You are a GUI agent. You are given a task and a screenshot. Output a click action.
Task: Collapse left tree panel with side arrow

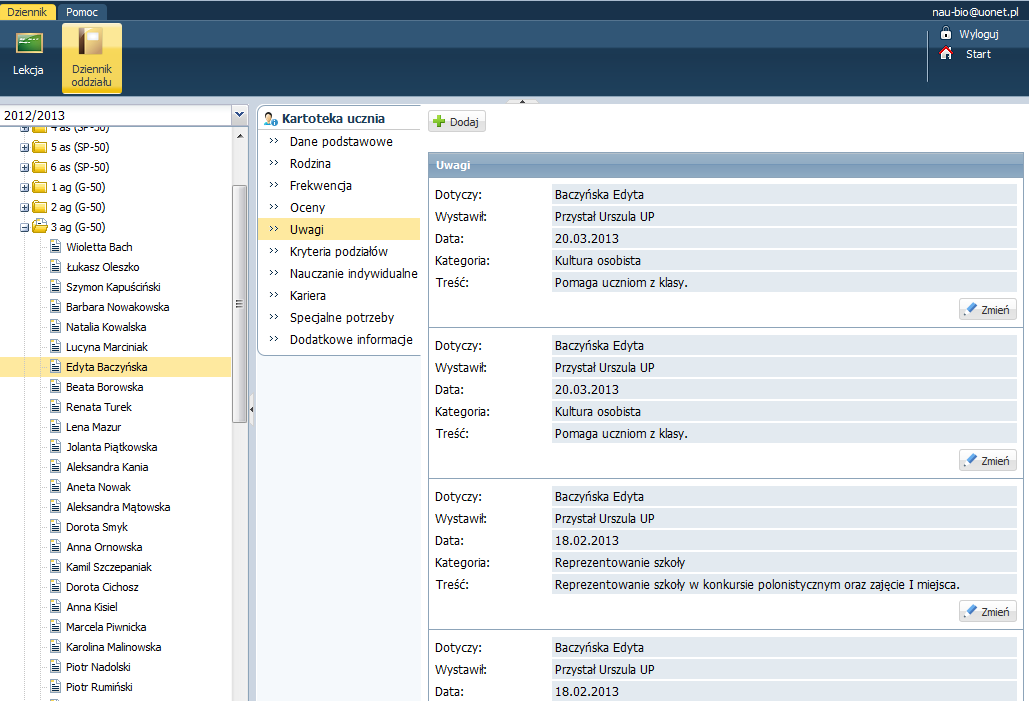(x=251, y=409)
